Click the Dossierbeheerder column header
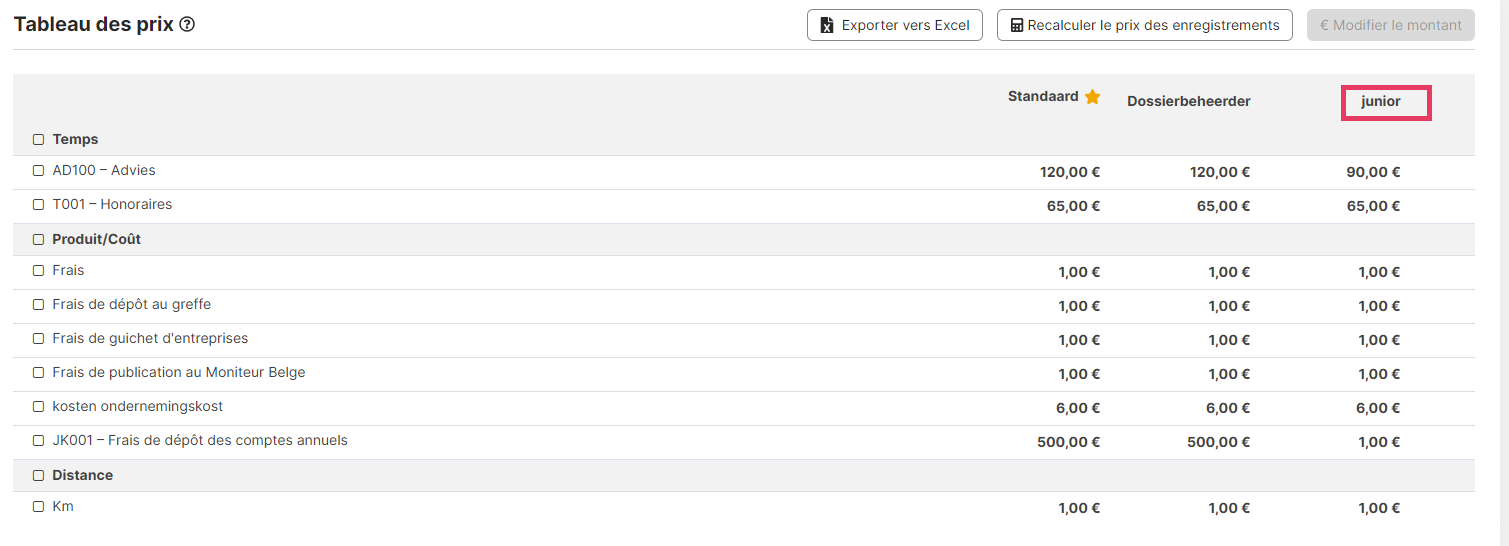This screenshot has width=1509, height=546. coord(1189,101)
